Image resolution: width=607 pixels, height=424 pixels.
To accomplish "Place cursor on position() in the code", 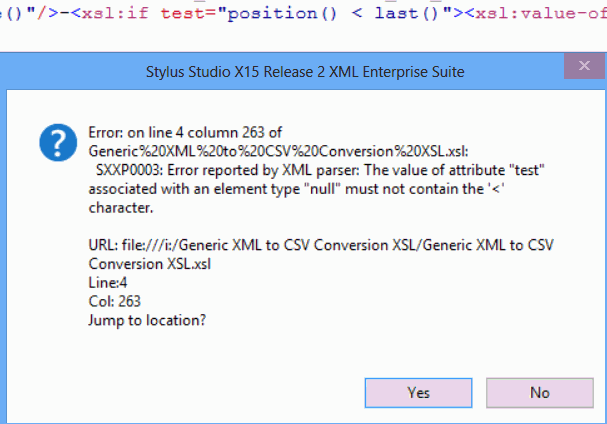I will [291, 15].
